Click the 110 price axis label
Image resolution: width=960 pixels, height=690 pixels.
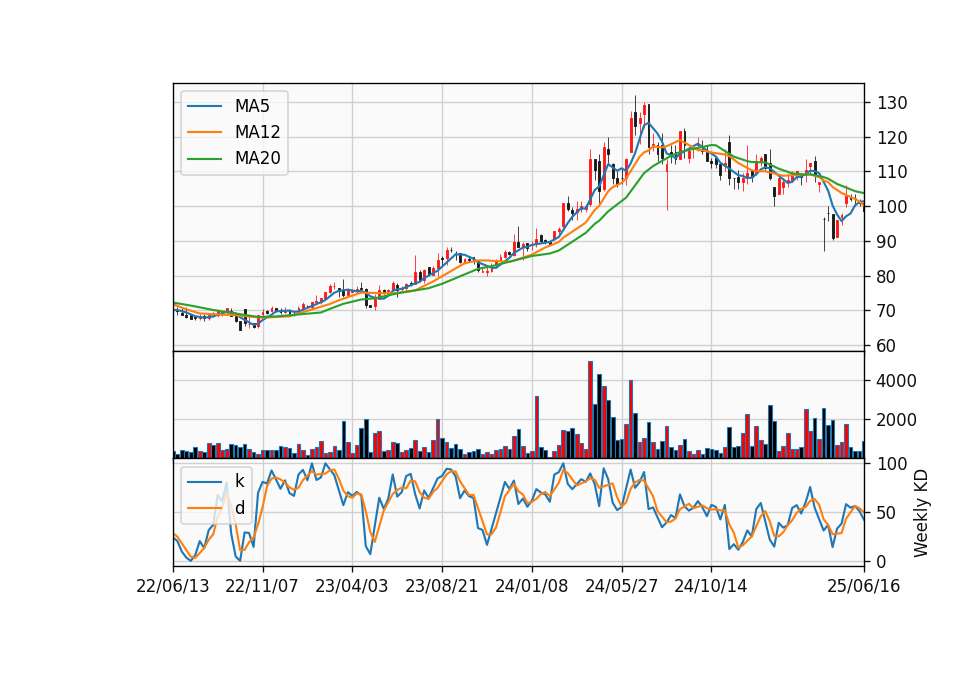(892, 172)
